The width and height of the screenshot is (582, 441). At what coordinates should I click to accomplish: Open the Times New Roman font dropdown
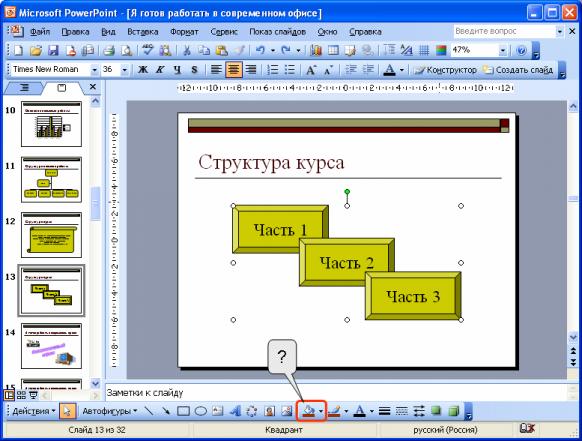[x=94, y=70]
